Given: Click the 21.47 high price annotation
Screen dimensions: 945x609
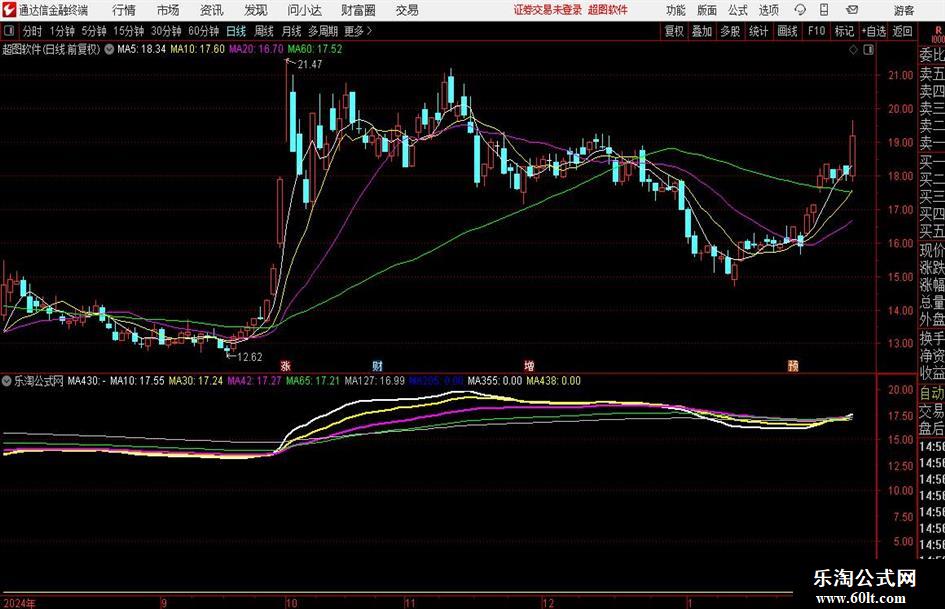Looking at the screenshot, I should click(310, 65).
